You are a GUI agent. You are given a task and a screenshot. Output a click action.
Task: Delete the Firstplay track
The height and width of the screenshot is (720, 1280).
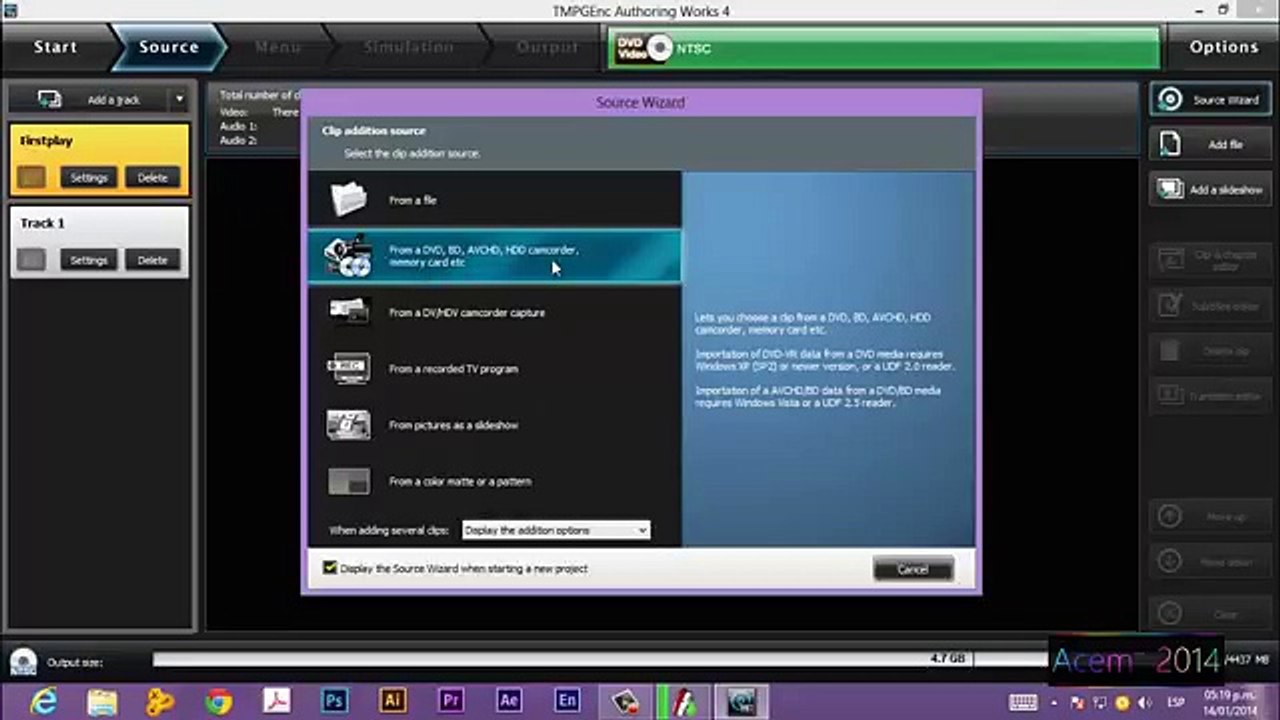152,177
